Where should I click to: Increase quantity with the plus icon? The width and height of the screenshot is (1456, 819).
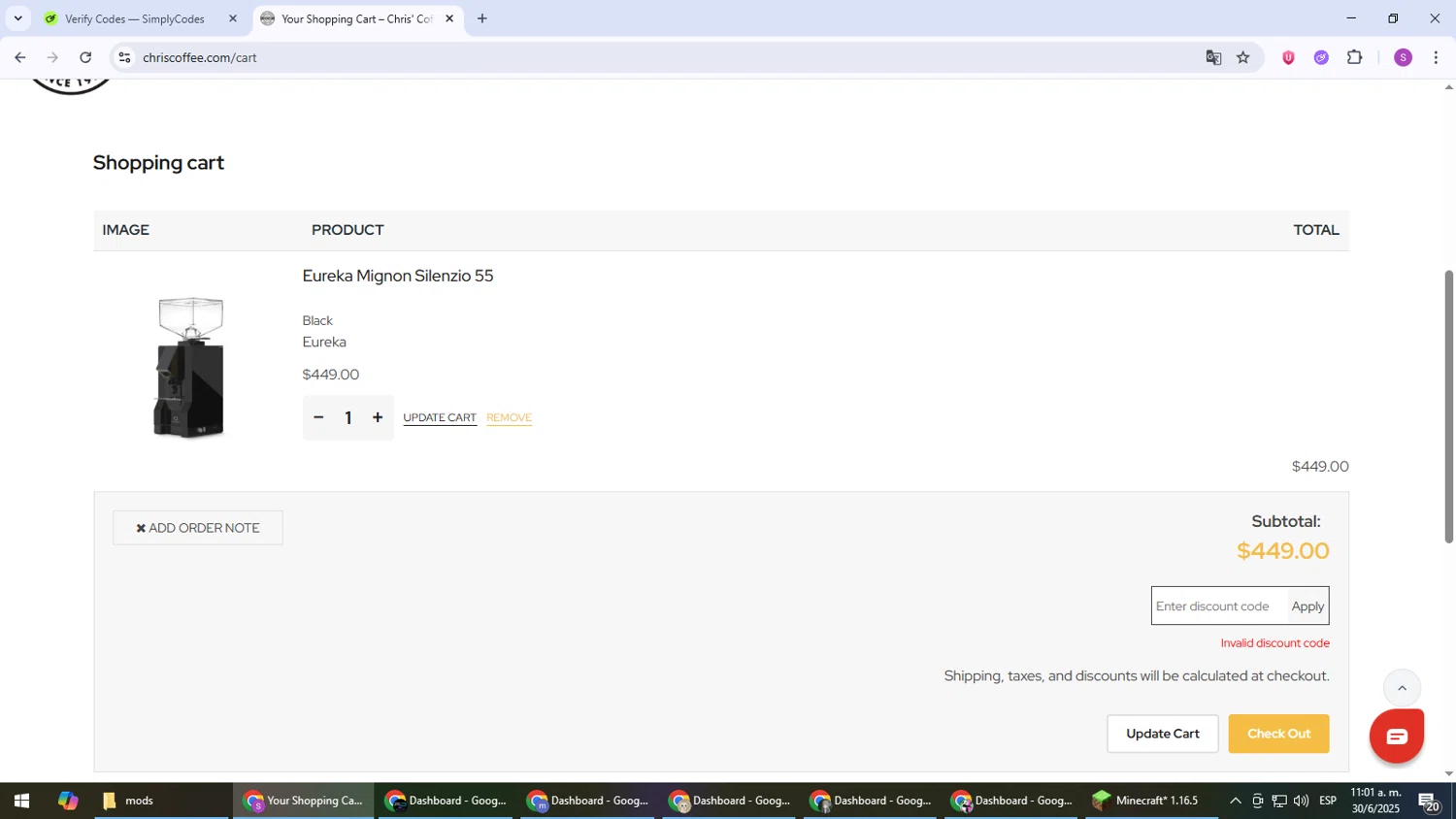click(x=378, y=417)
